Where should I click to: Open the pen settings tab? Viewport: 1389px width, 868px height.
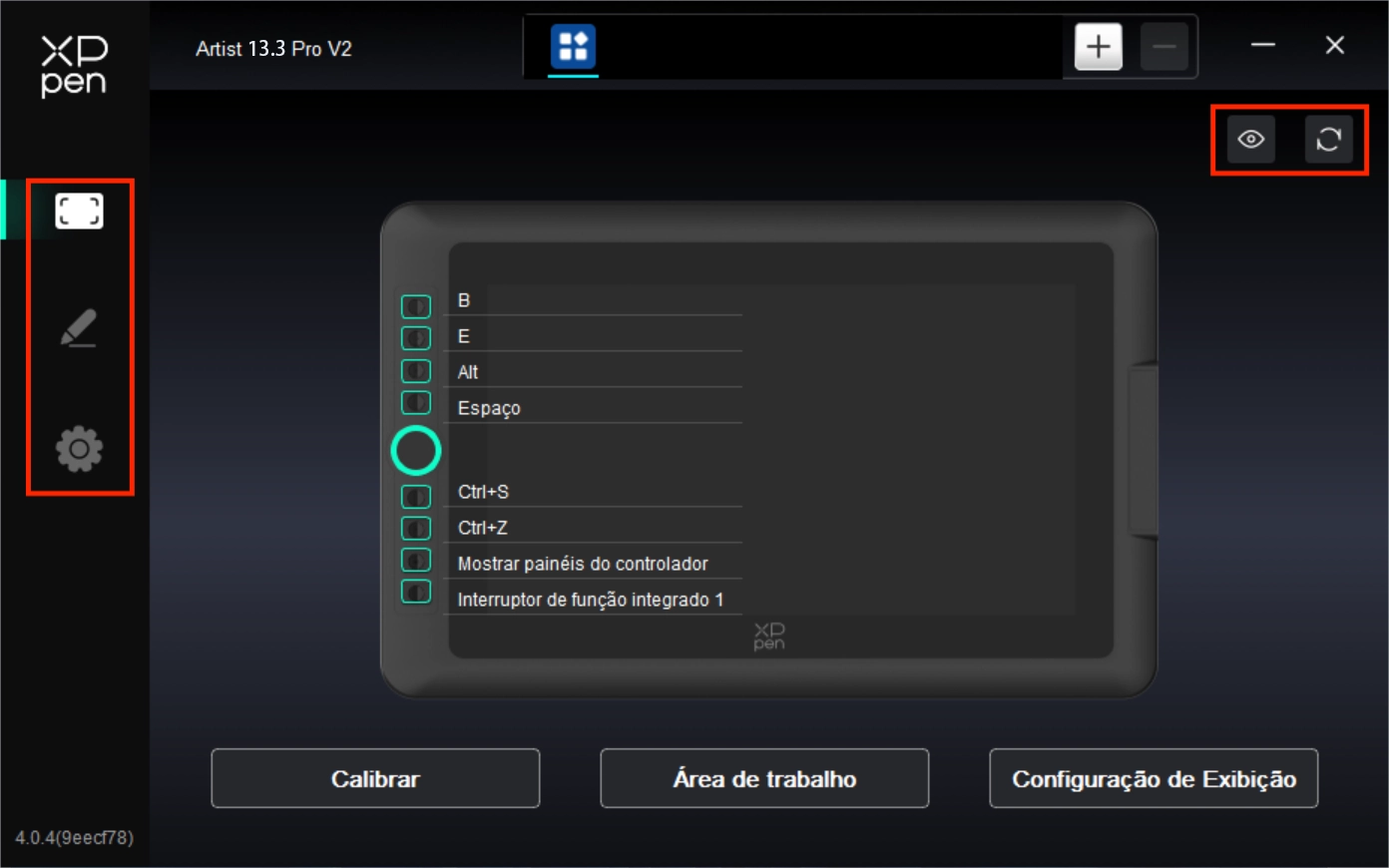pos(79,328)
